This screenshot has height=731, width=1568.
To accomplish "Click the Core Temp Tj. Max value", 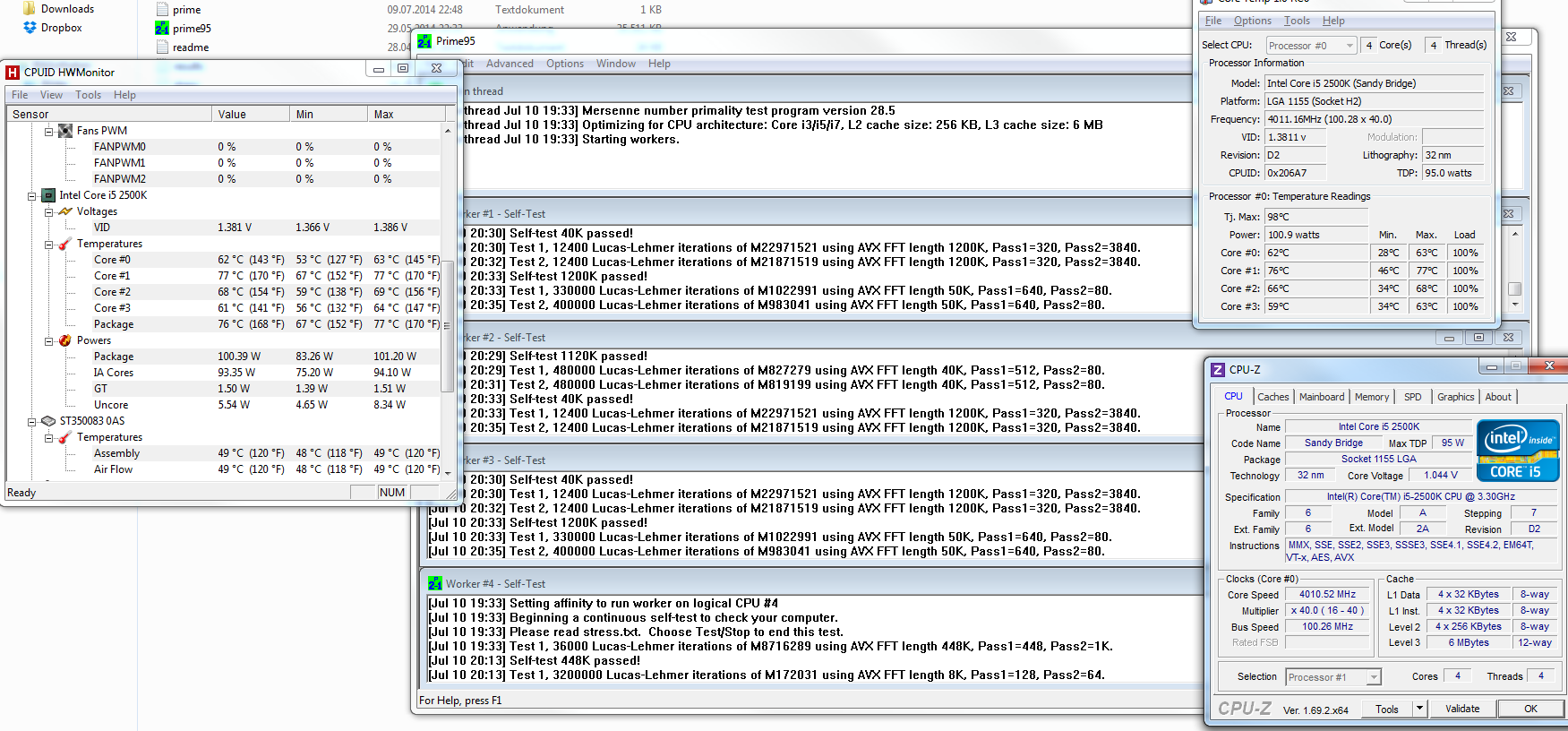I will tap(1315, 217).
